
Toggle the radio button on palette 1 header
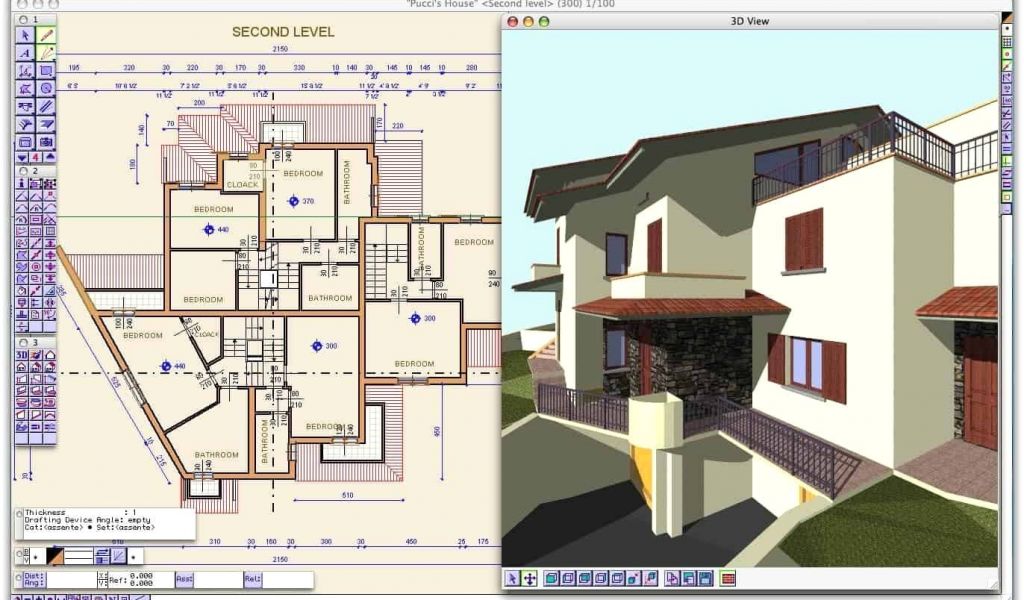coord(24,19)
